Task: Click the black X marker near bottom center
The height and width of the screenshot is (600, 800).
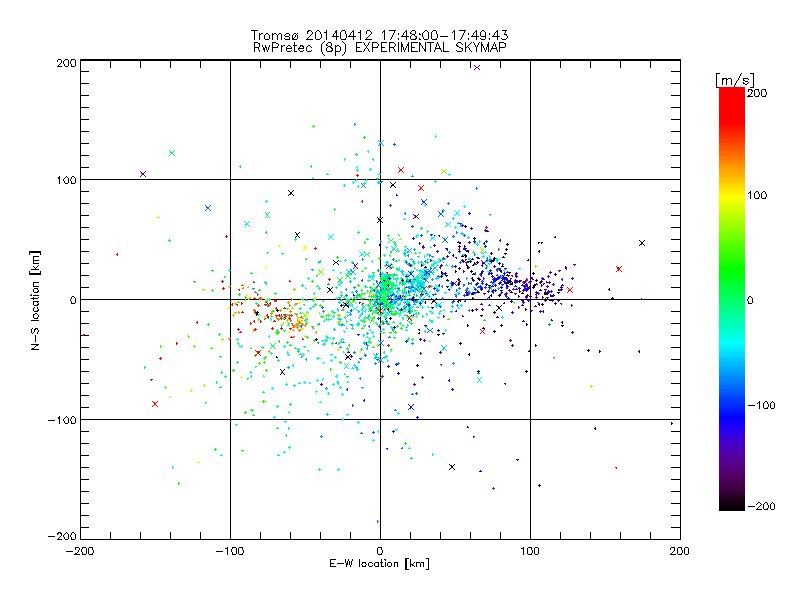Action: coord(452,467)
